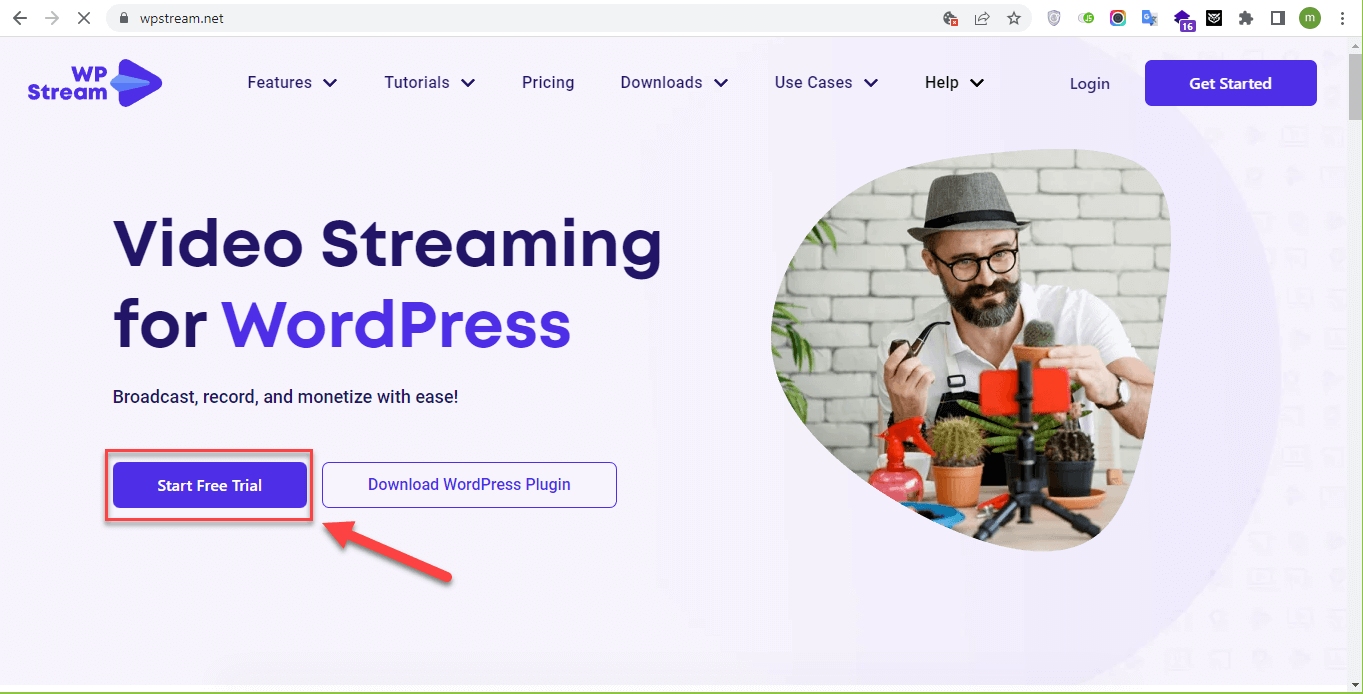Open the Downloads menu item
The width and height of the screenshot is (1363, 694).
tap(673, 83)
